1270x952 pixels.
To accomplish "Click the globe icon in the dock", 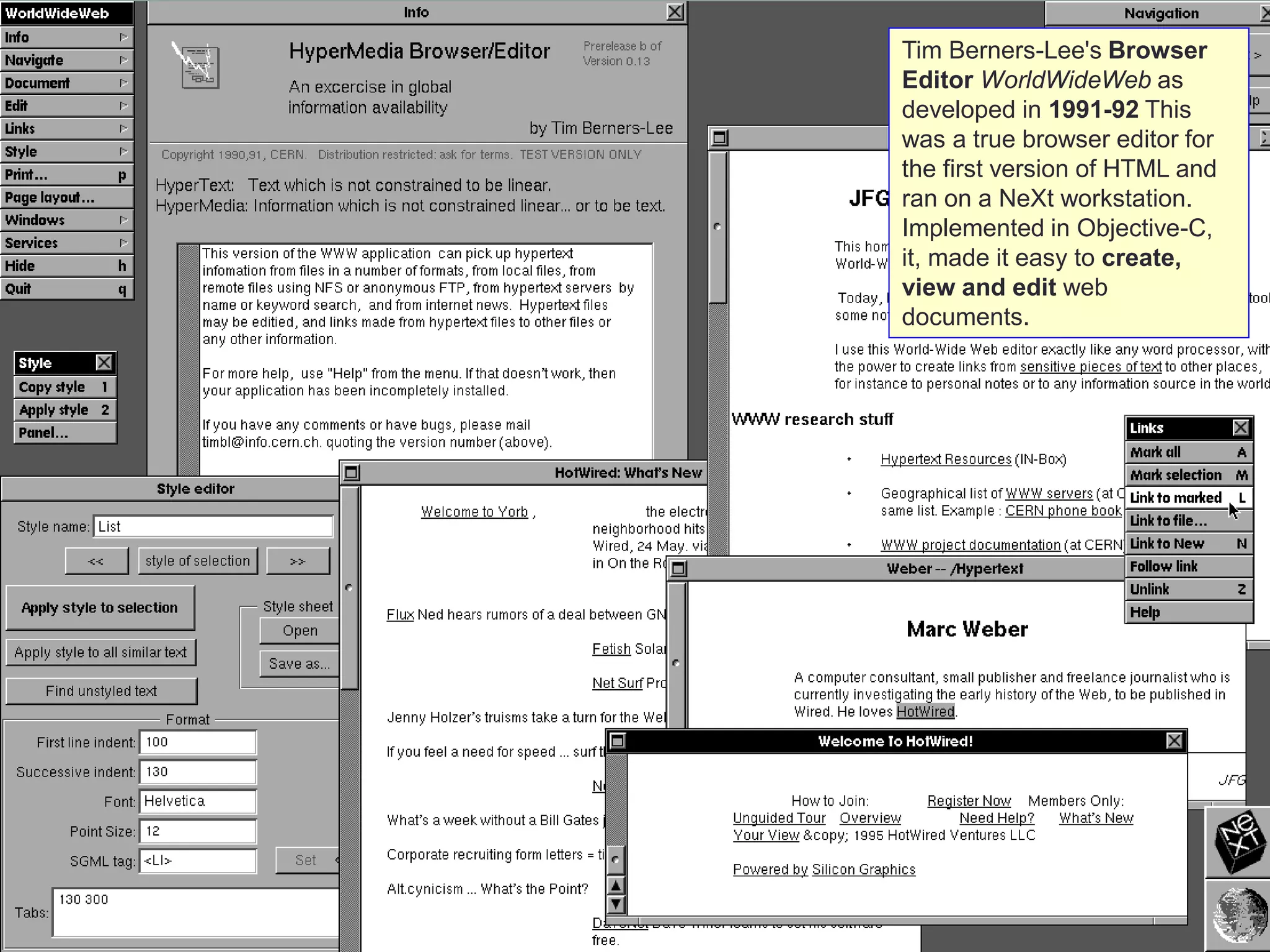I will [x=1238, y=916].
